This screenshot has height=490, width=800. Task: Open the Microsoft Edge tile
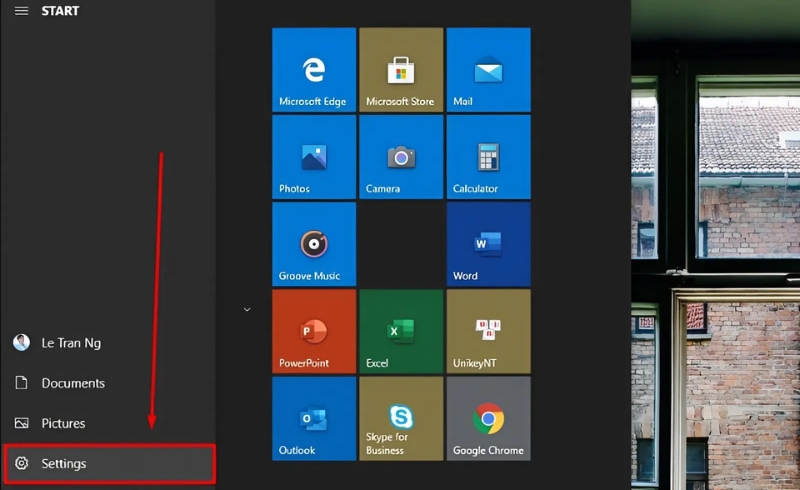(x=314, y=70)
